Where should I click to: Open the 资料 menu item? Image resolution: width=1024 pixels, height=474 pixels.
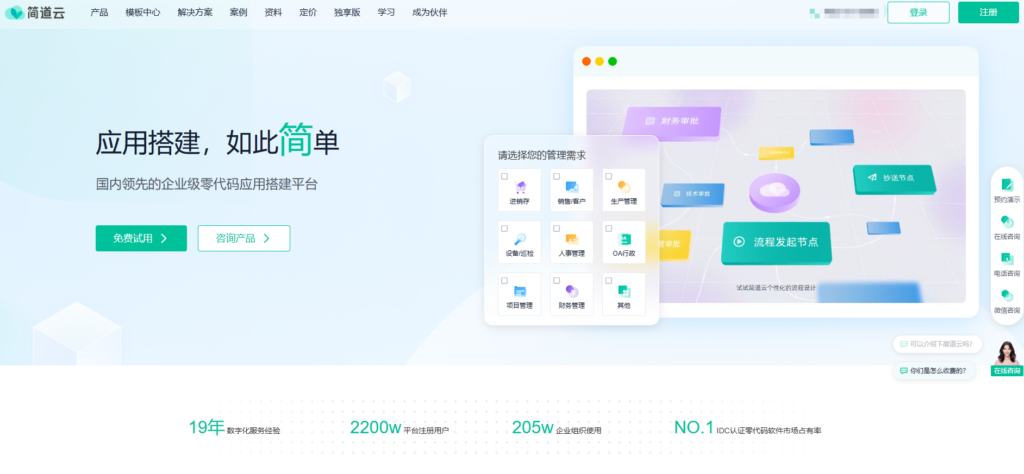point(273,12)
